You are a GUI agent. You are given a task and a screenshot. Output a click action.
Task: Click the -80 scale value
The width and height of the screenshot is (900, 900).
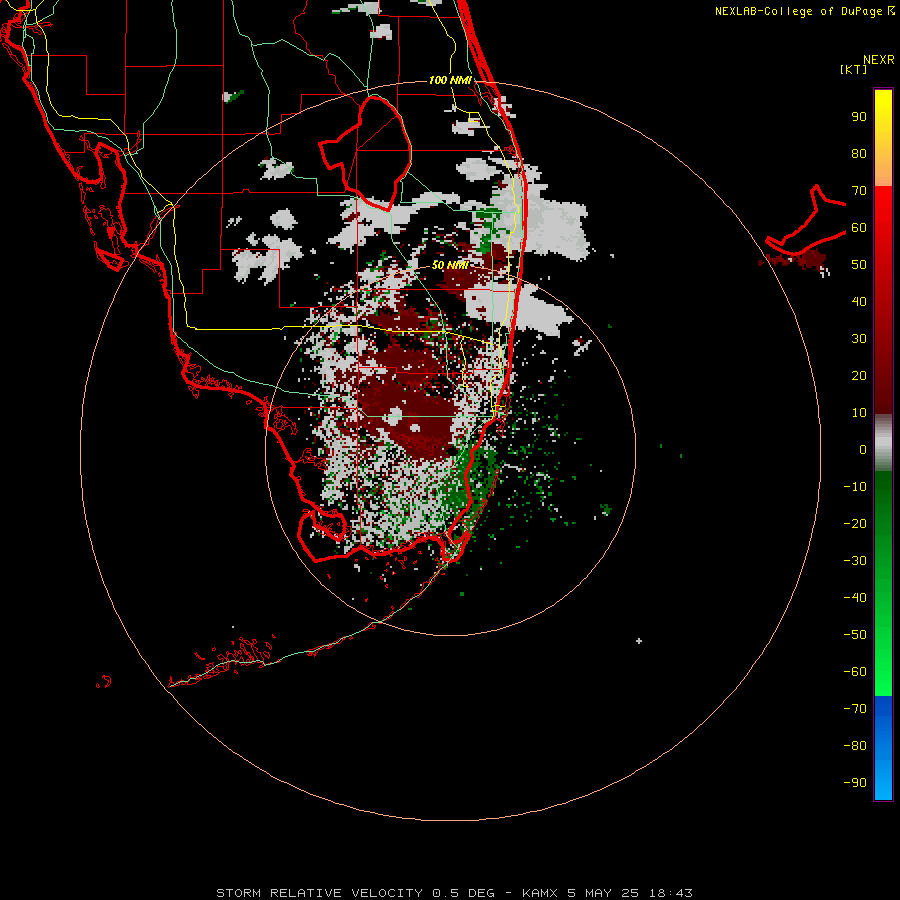click(x=855, y=746)
